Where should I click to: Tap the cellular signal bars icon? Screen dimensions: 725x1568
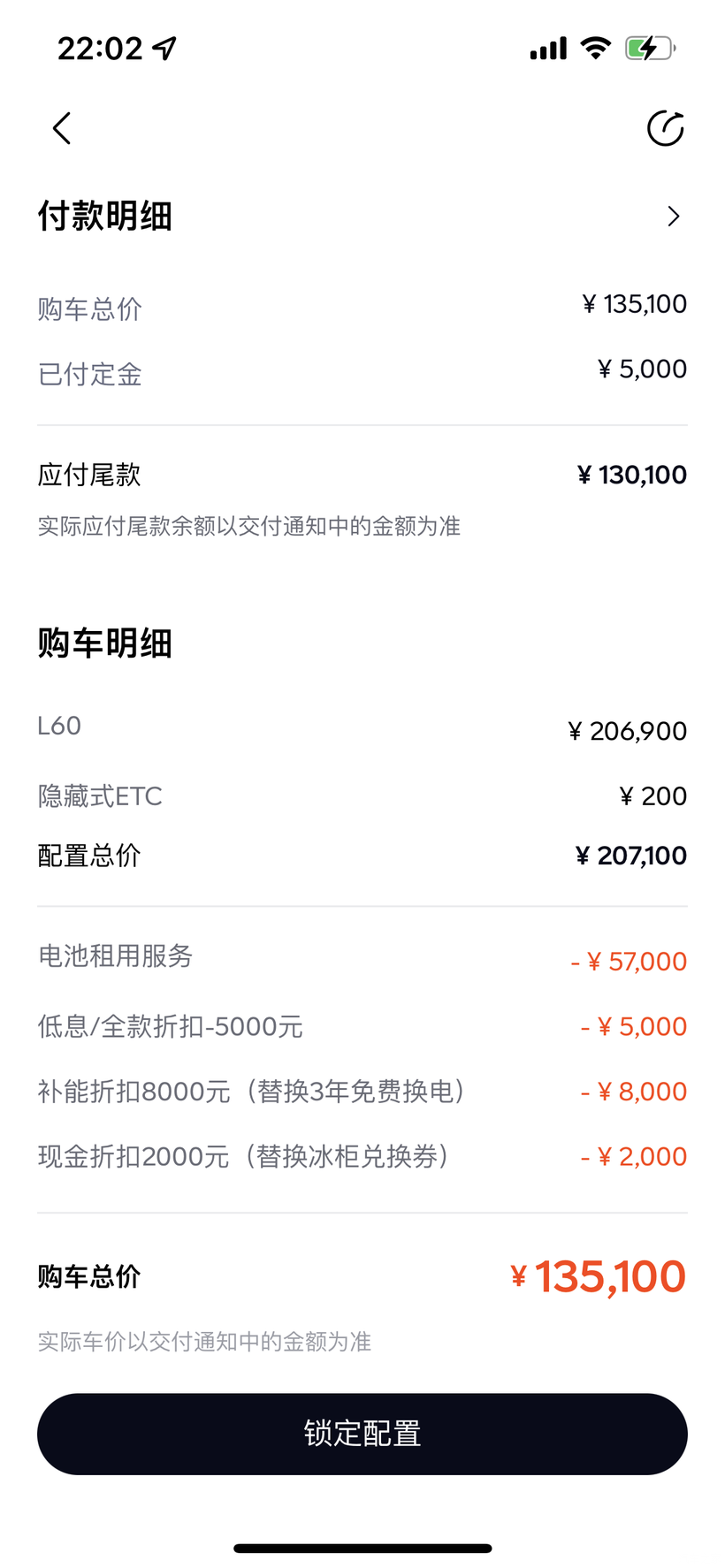[x=548, y=49]
